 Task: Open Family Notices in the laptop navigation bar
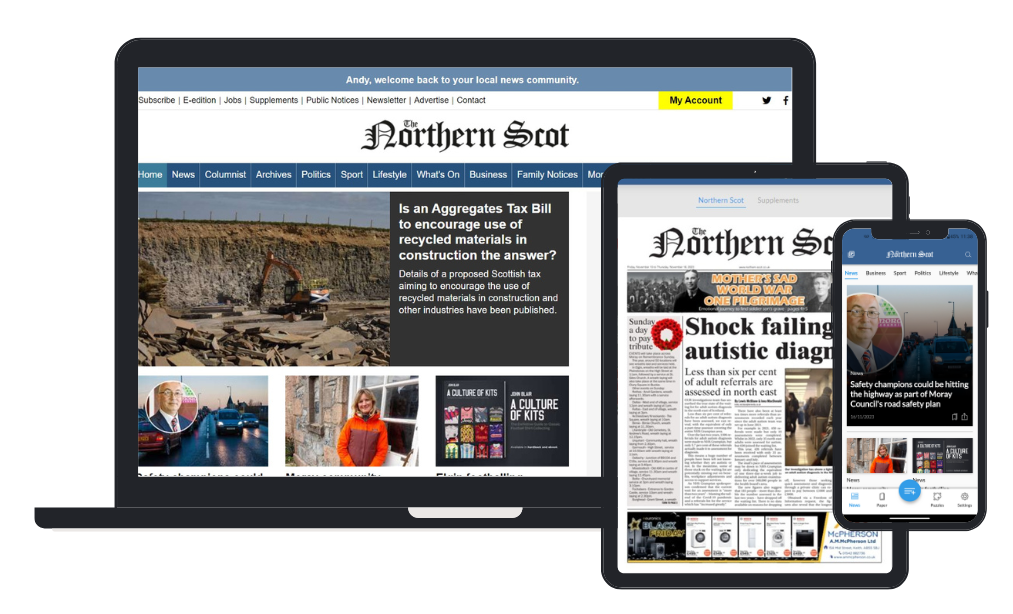pyautogui.click(x=547, y=175)
